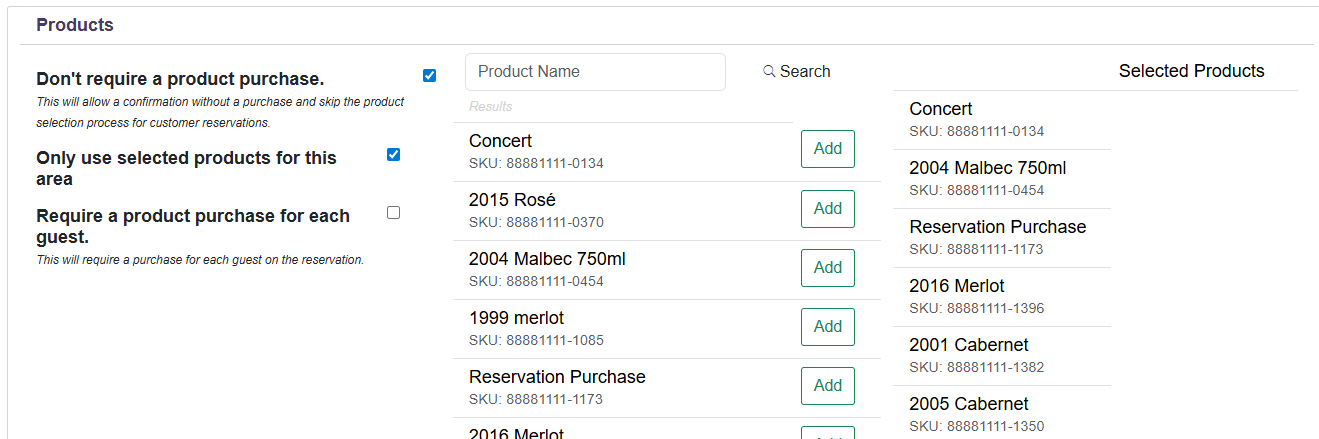The width and height of the screenshot is (1319, 439).
Task: Enable "Require a product purchase for each guest"
Action: pos(393,212)
